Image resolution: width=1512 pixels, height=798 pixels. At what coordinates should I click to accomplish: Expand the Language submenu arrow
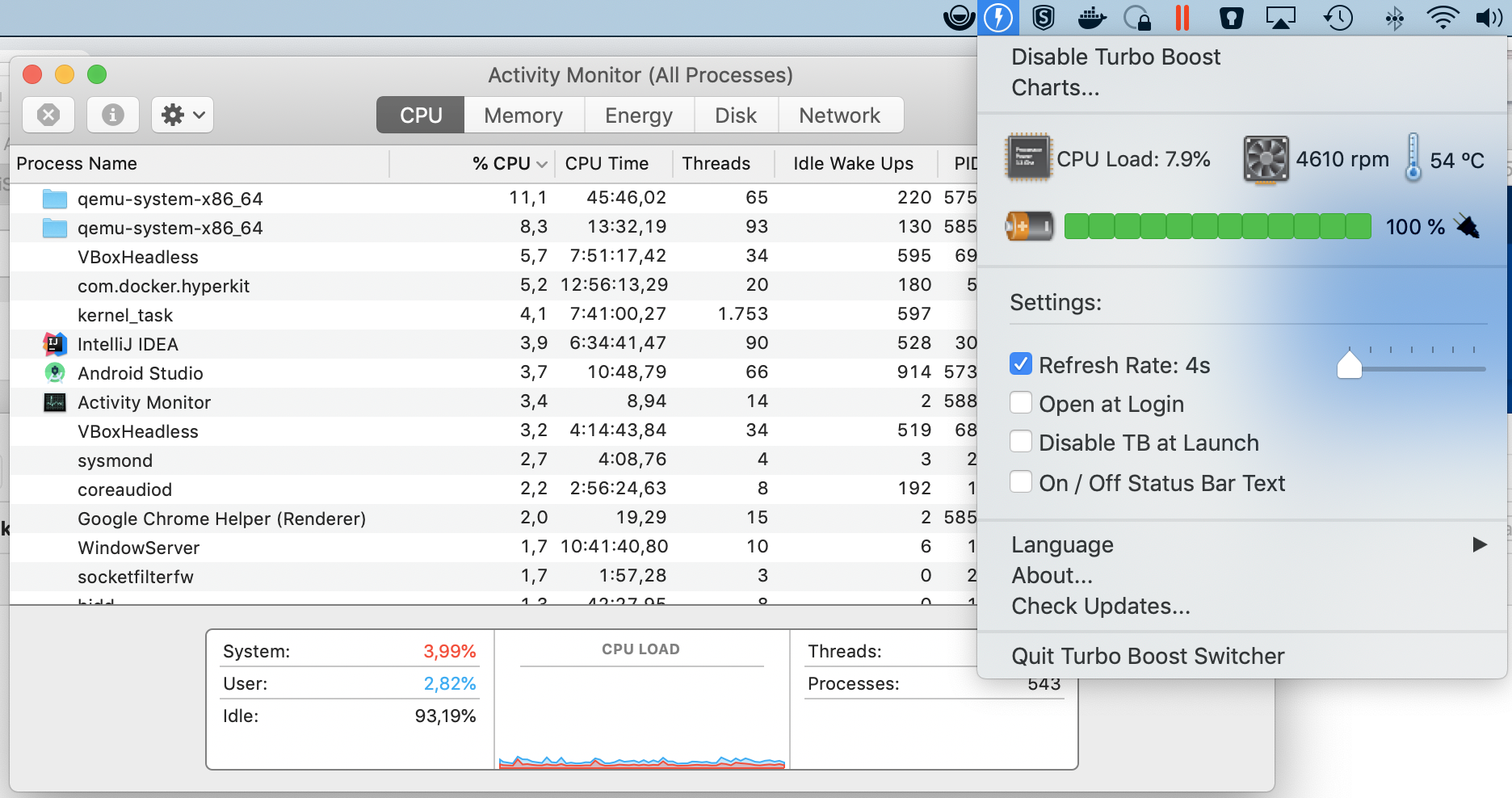point(1480,544)
